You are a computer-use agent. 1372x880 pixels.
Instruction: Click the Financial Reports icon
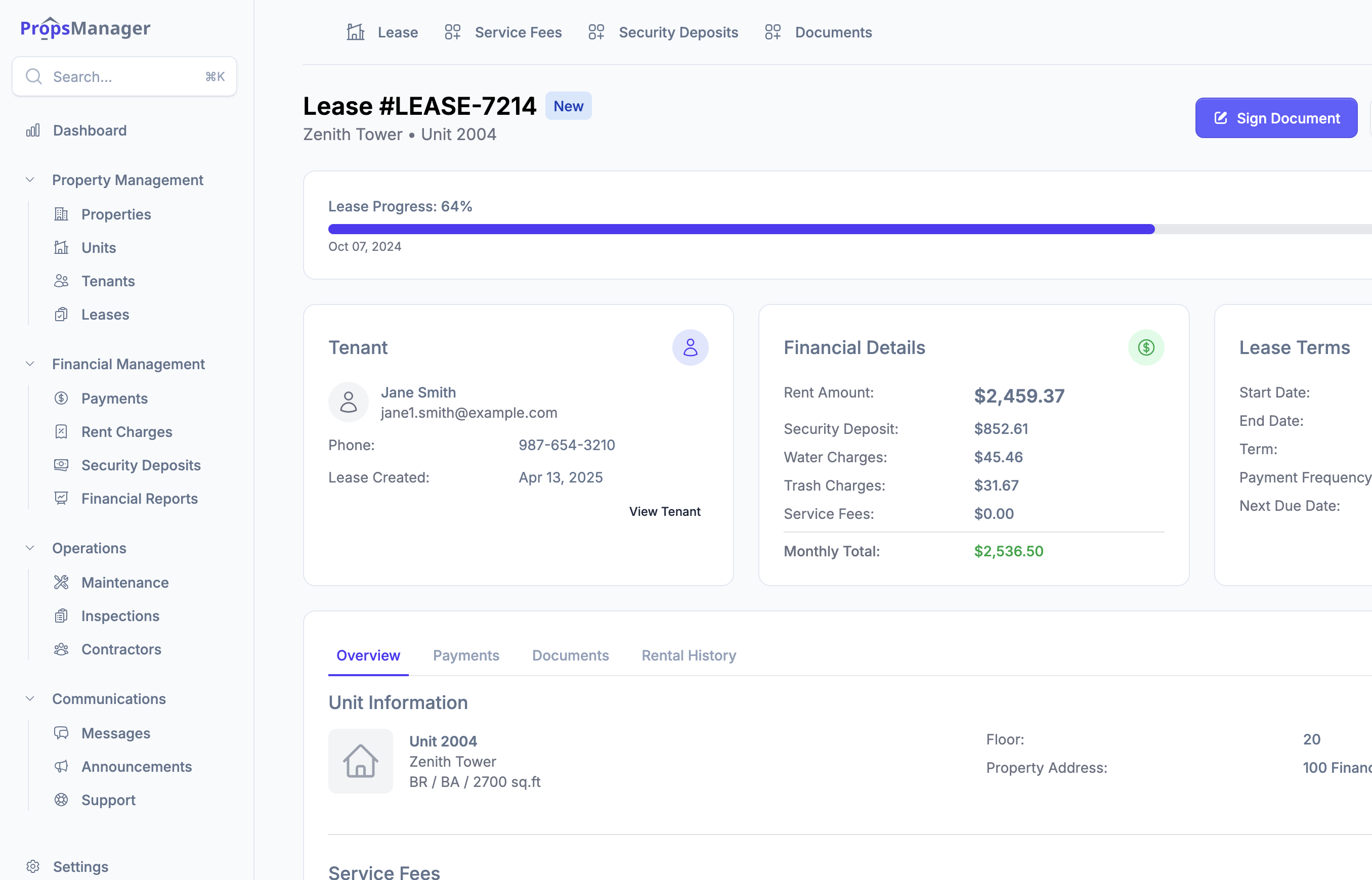click(x=61, y=498)
